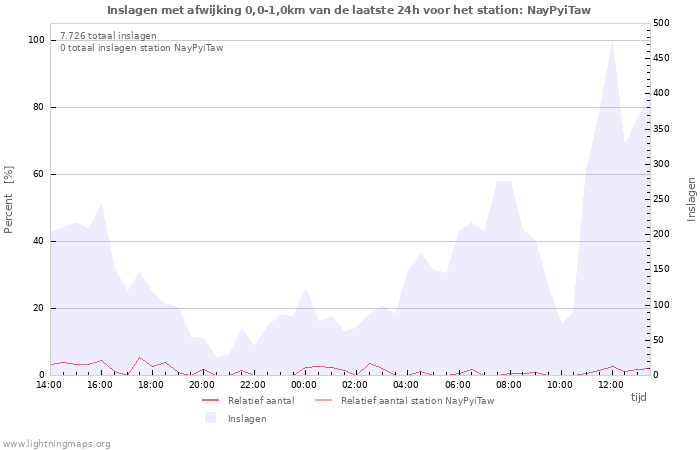The image size is (700, 450).
Task: Click the 500 Inslagen axis value
Action: point(661,23)
